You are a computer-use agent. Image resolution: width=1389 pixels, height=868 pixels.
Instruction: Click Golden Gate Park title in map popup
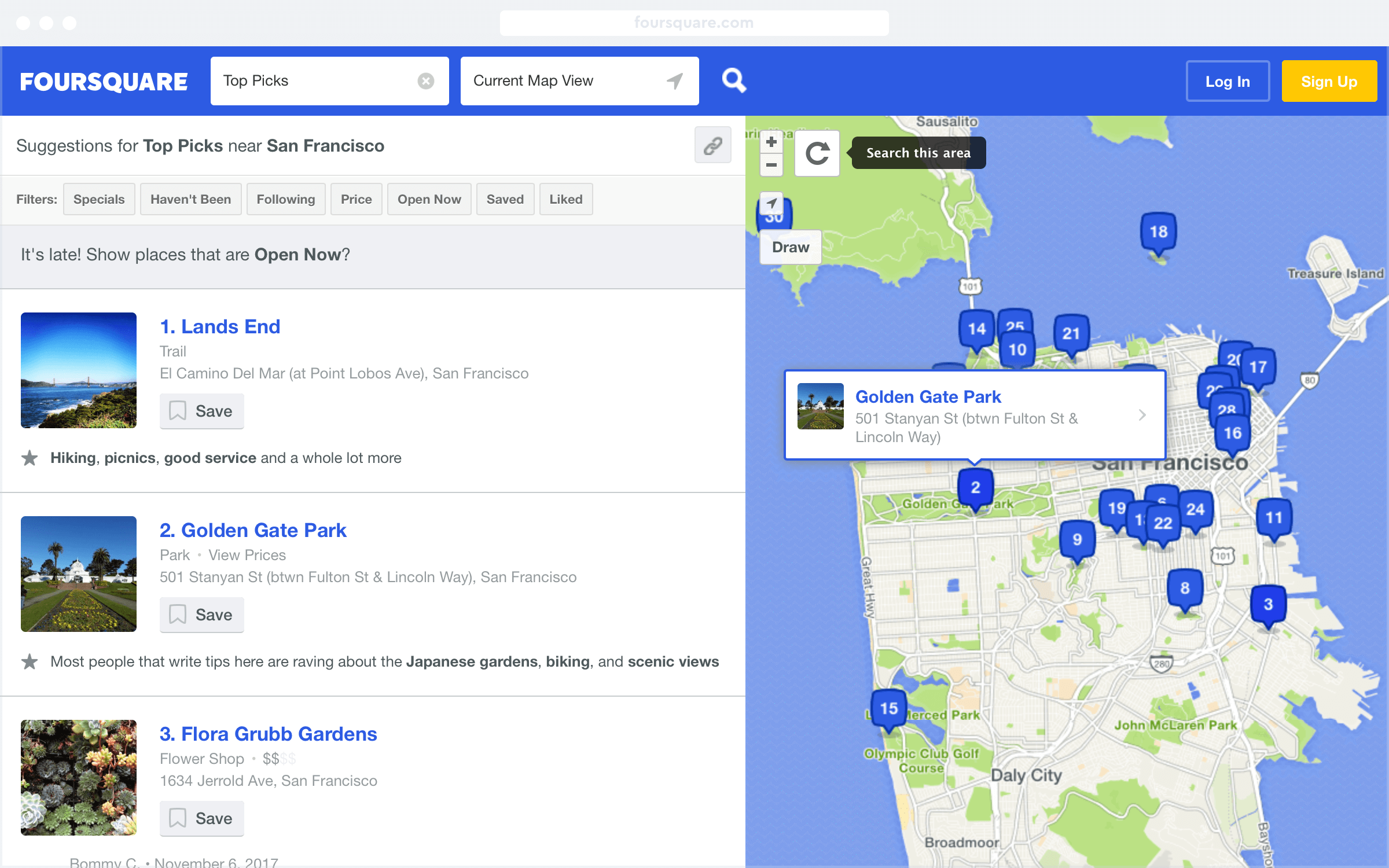[x=928, y=397]
